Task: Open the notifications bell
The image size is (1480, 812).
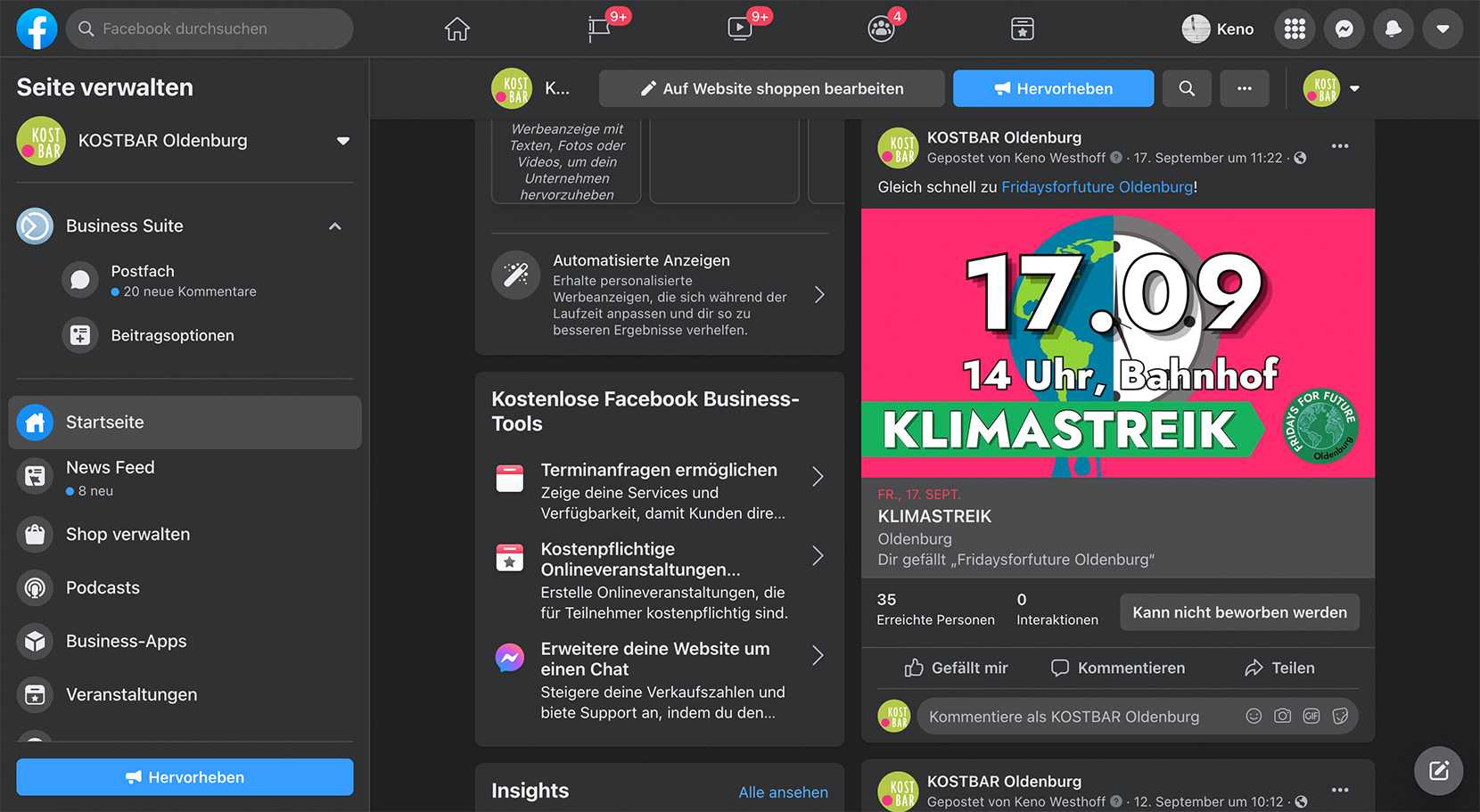Action: click(1393, 29)
